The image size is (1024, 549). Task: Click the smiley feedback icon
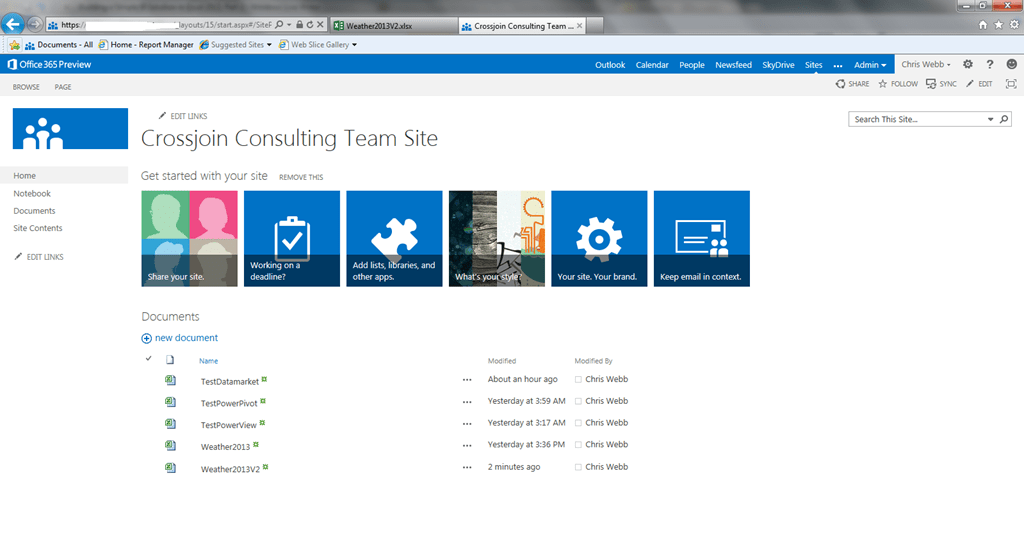click(x=1012, y=64)
